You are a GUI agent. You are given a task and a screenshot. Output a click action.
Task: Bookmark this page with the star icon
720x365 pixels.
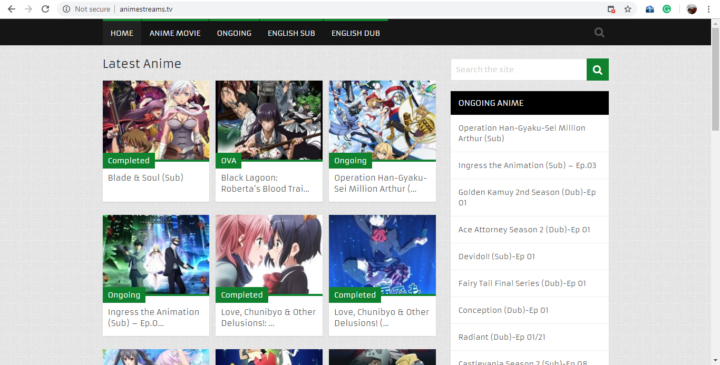point(627,9)
